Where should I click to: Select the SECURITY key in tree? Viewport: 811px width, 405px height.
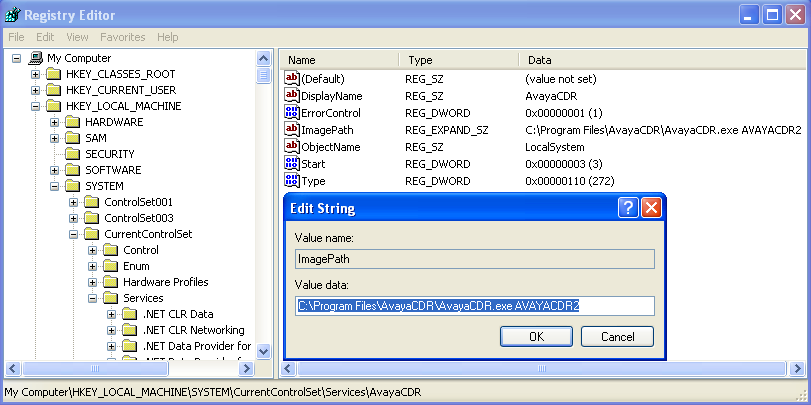pyautogui.click(x=109, y=154)
